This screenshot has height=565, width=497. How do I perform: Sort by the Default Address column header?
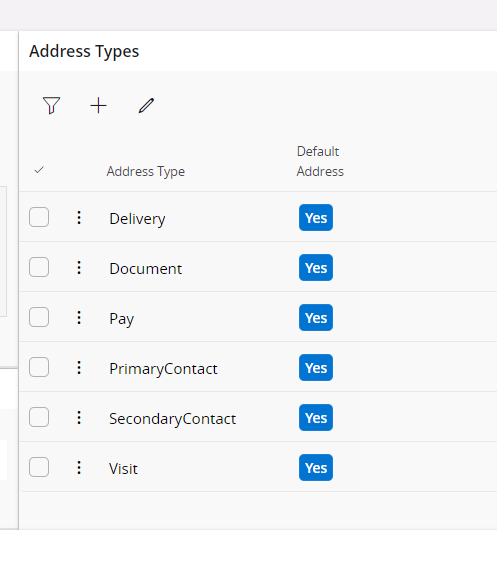320,161
